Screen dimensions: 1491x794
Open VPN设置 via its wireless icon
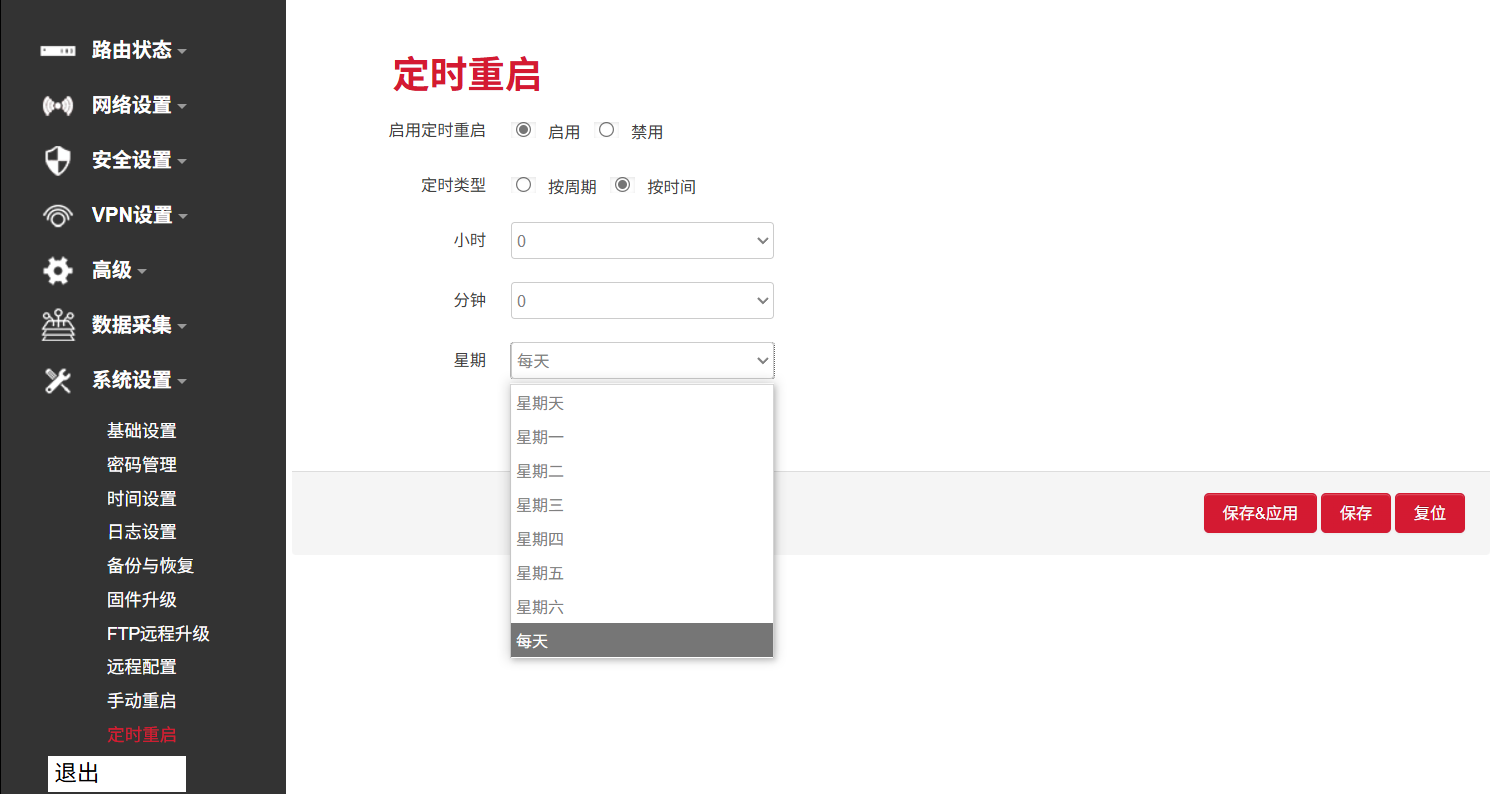(x=55, y=215)
